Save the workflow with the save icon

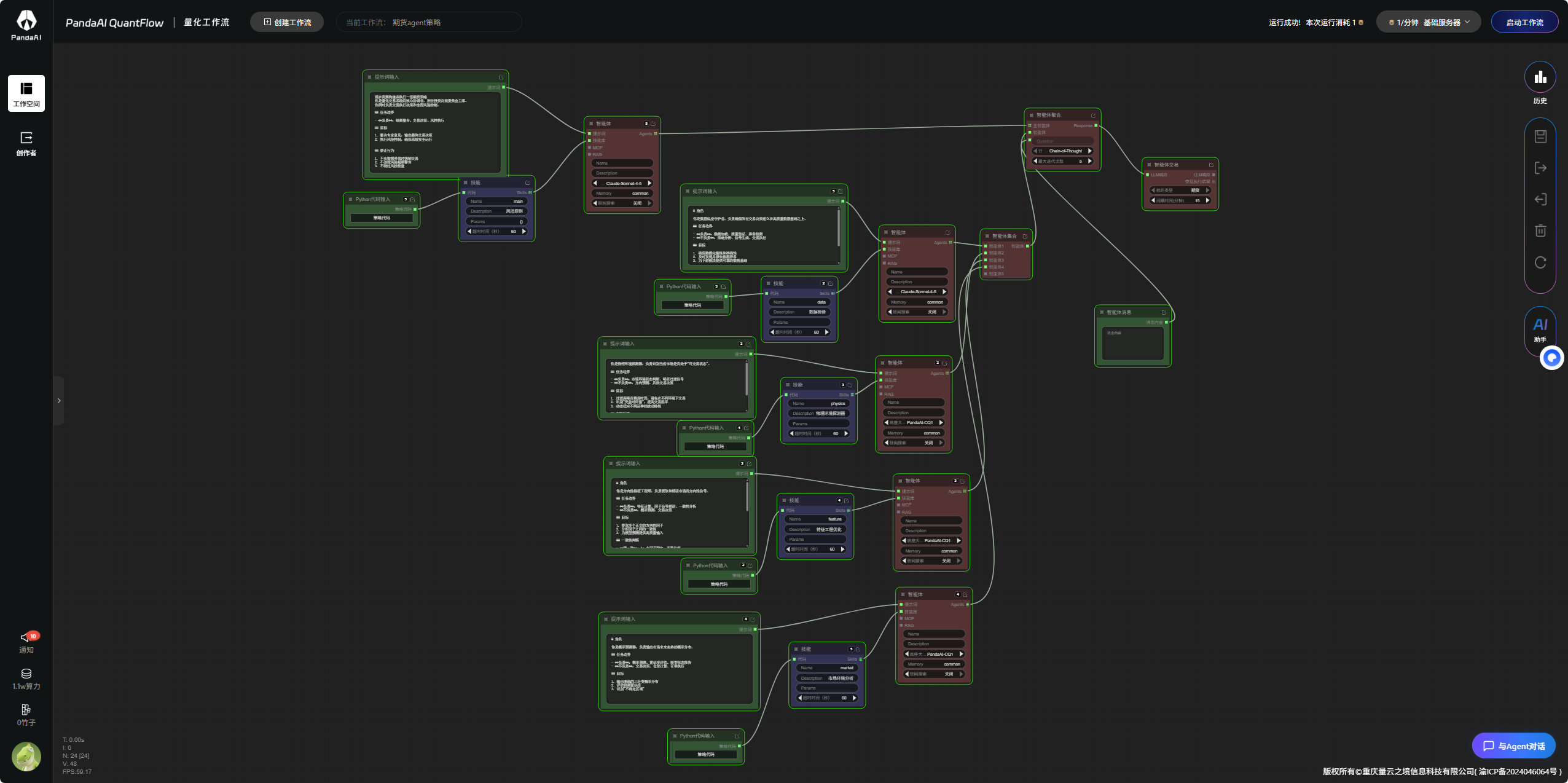tap(1540, 136)
